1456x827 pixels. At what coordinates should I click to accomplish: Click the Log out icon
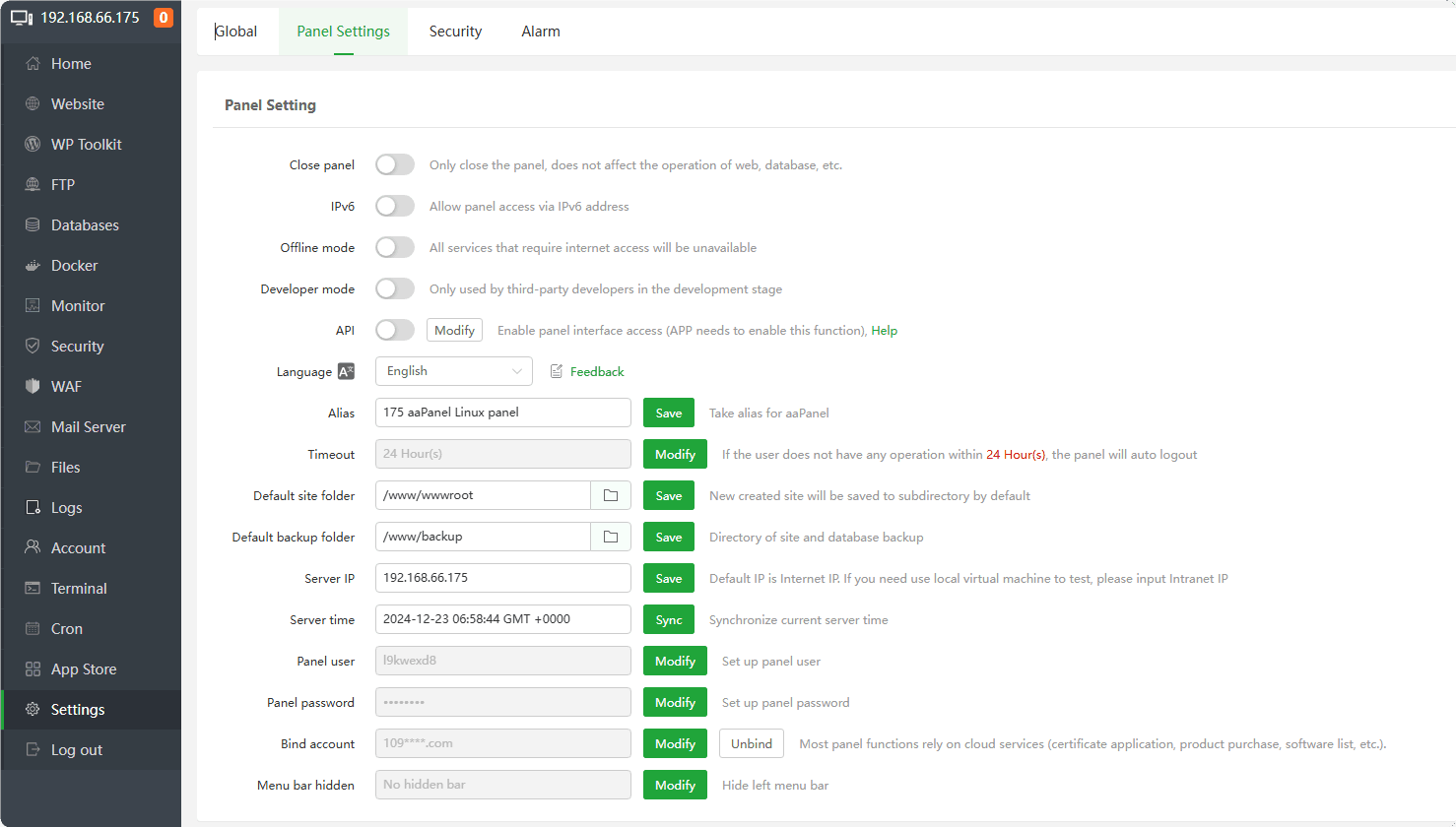pyautogui.click(x=33, y=750)
